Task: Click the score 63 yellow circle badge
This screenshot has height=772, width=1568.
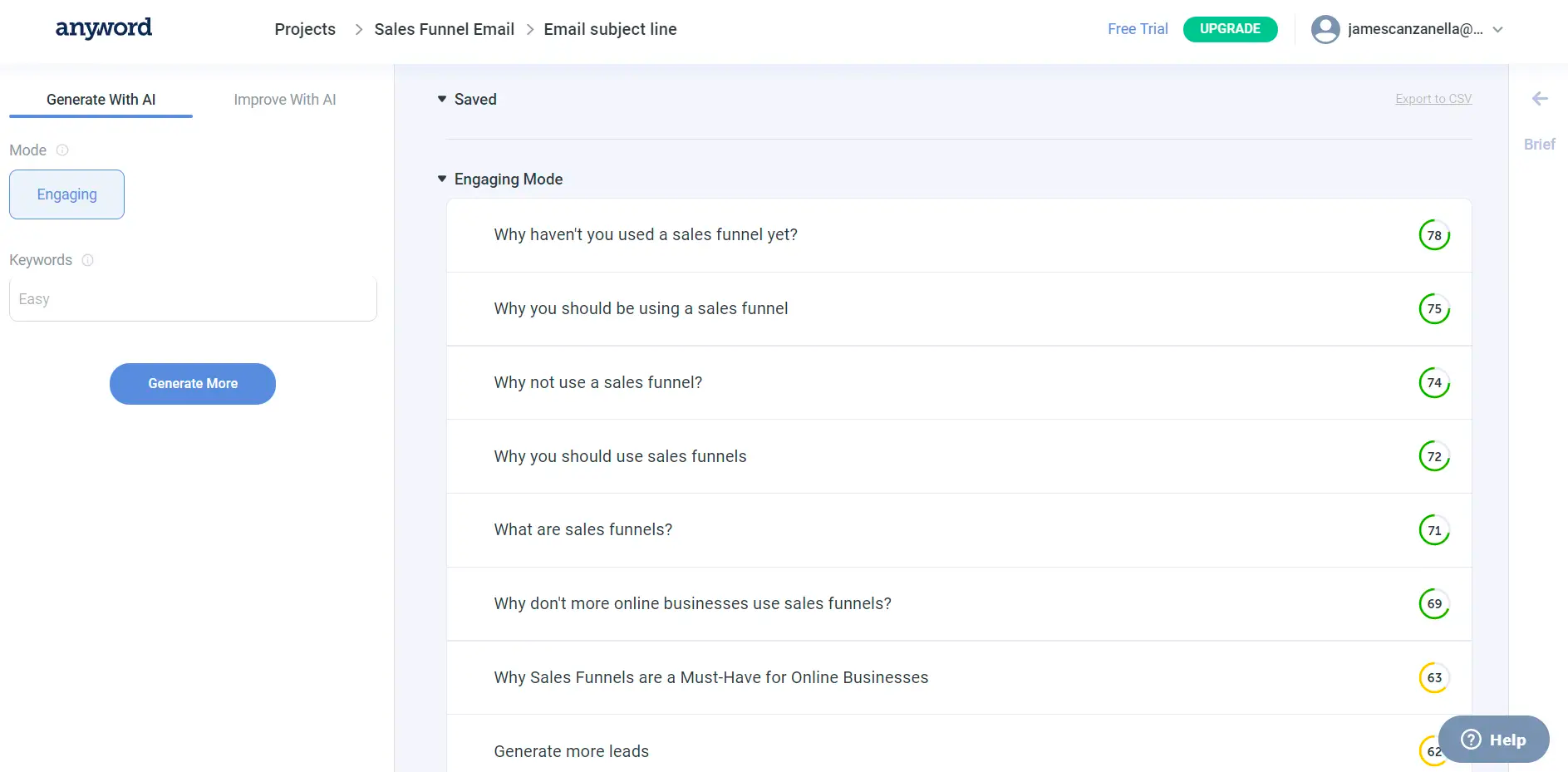Action: (1433, 678)
